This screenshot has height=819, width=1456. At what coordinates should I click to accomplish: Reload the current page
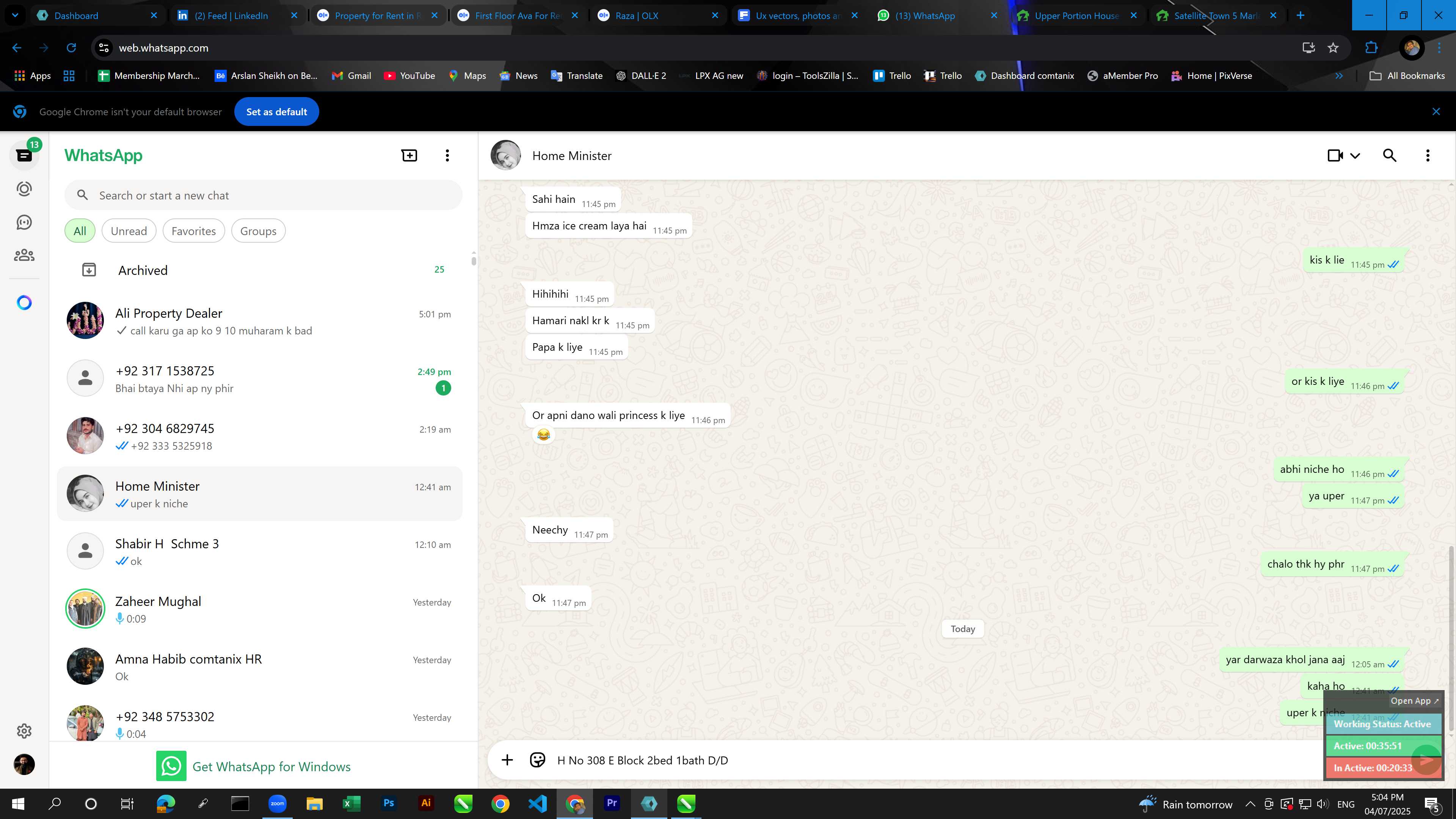click(71, 48)
